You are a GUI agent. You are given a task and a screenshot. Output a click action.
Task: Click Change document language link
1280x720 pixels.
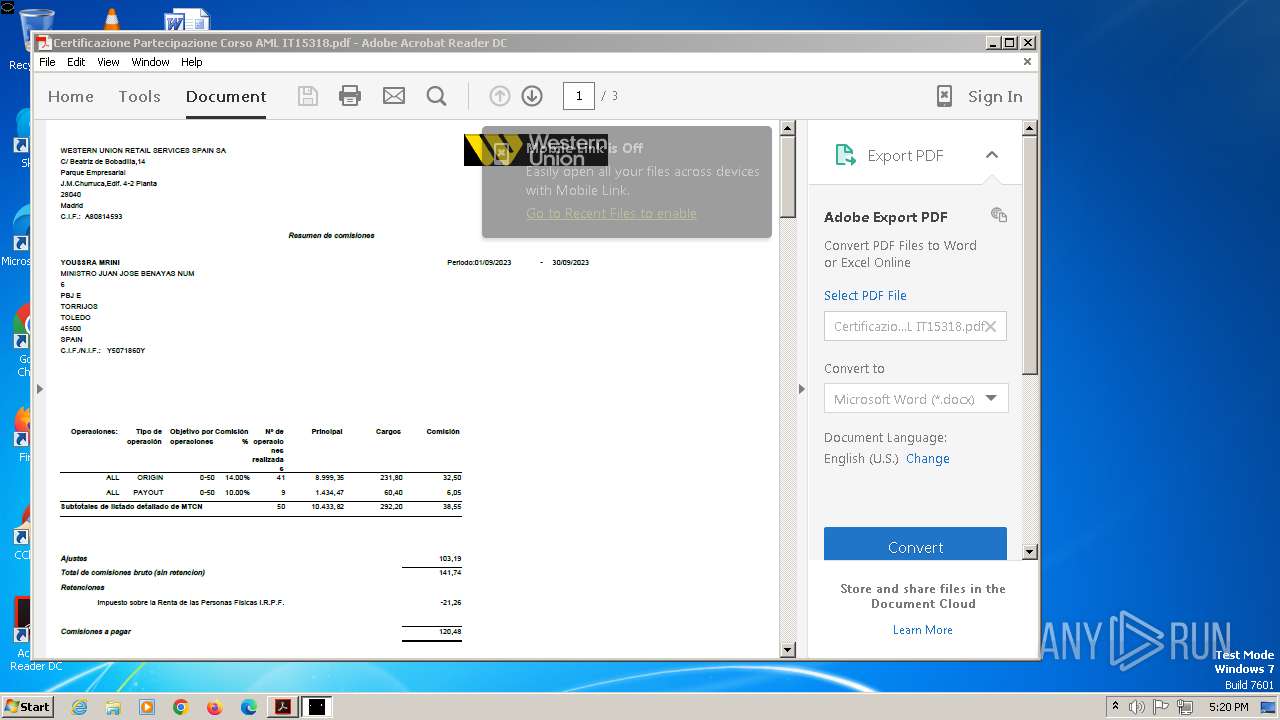pyautogui.click(x=928, y=458)
